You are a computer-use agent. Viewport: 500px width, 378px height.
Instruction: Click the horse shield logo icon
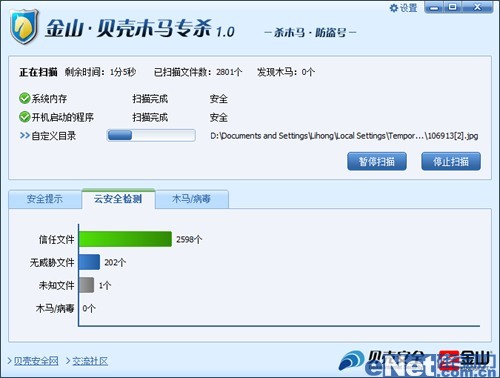(x=24, y=27)
